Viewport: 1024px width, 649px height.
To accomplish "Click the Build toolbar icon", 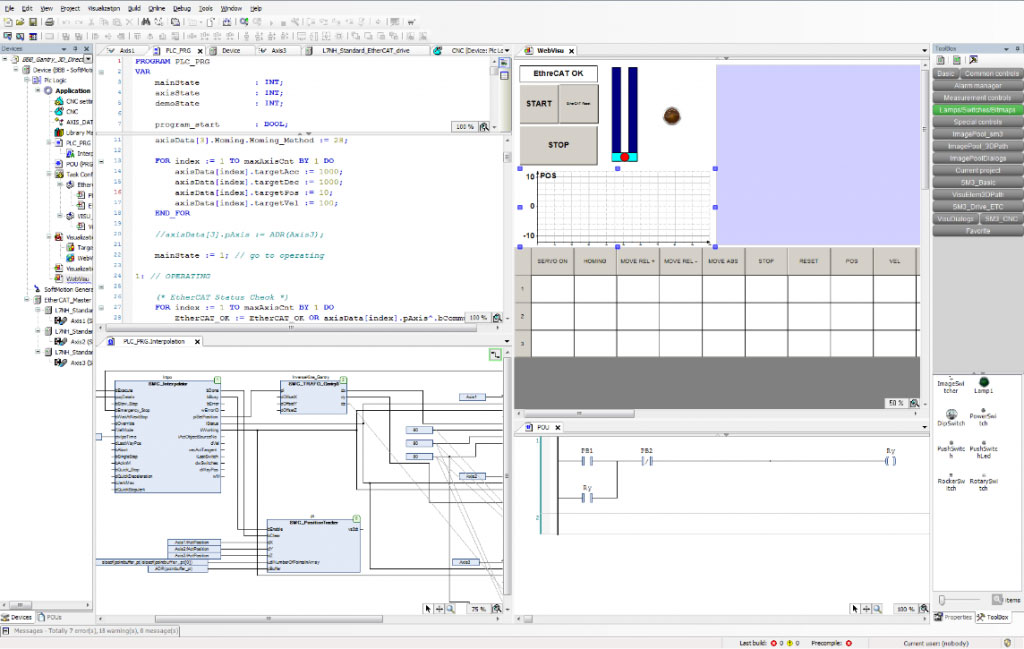I will click(227, 22).
